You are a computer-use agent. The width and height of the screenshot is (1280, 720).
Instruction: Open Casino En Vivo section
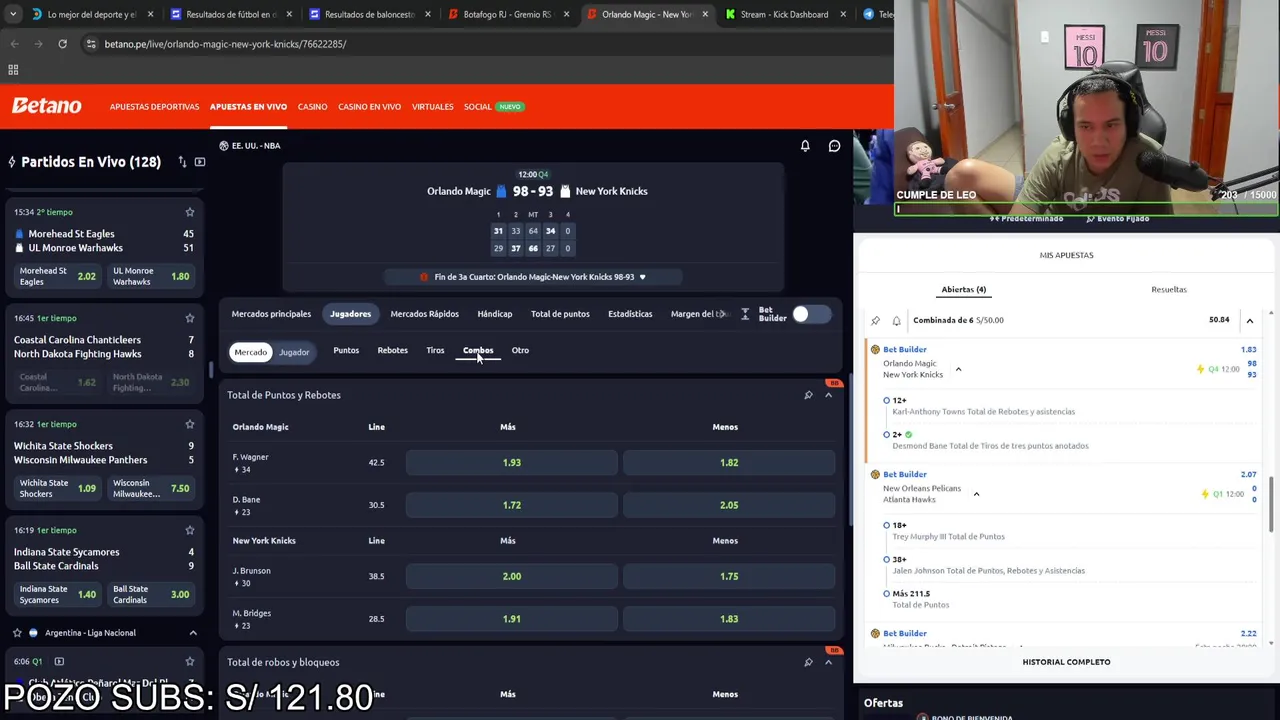369,106
